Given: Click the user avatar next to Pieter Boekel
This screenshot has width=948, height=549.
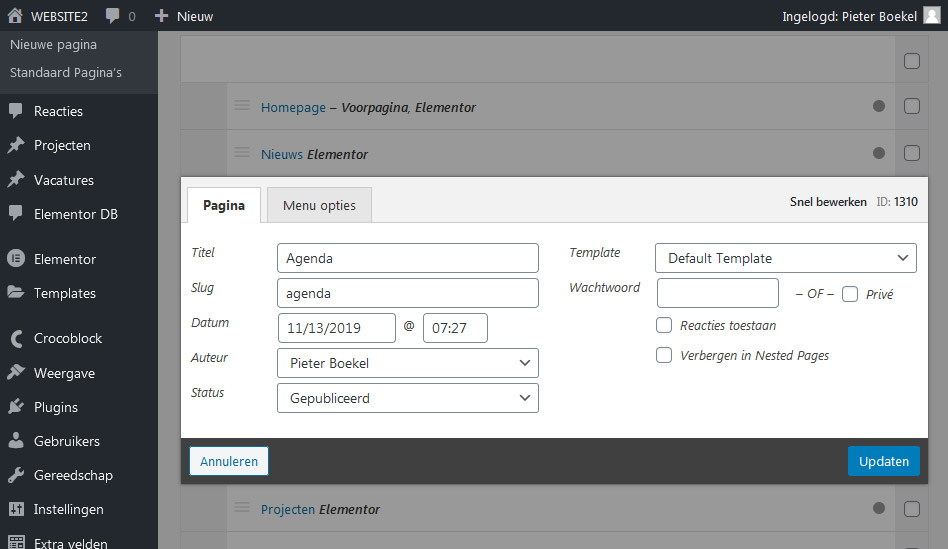Looking at the screenshot, I should (x=931, y=16).
